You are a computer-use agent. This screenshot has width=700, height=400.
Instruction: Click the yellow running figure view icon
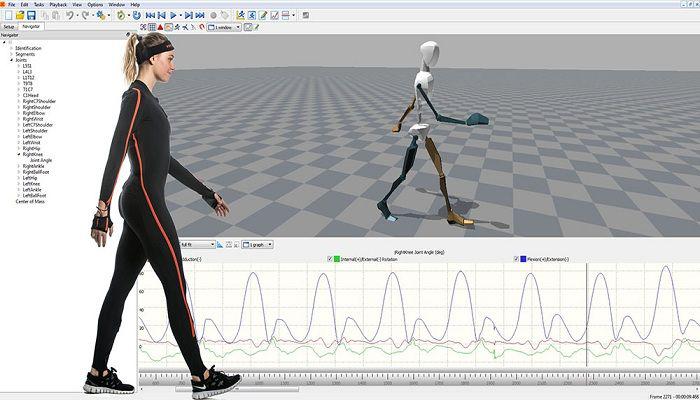click(x=241, y=15)
